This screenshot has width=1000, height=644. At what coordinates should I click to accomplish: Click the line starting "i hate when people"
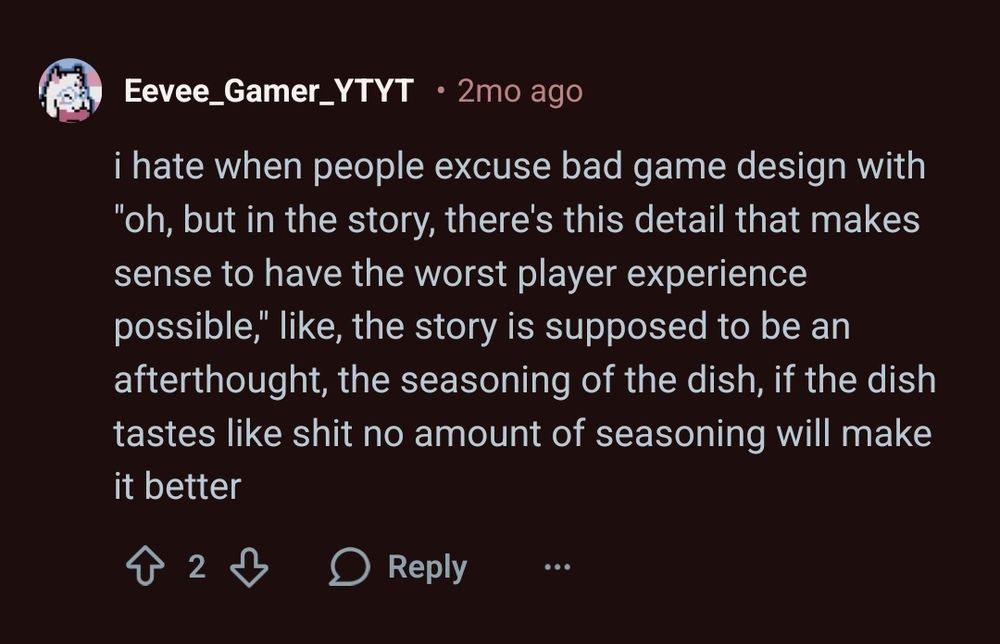(520, 166)
